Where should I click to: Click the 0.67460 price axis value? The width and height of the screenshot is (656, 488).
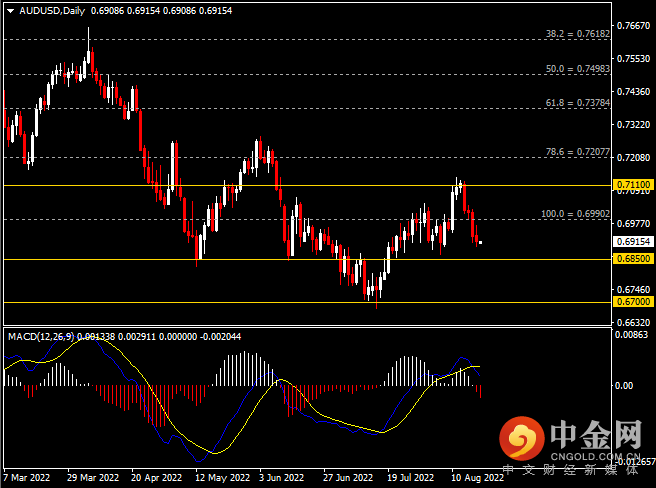pyautogui.click(x=633, y=290)
